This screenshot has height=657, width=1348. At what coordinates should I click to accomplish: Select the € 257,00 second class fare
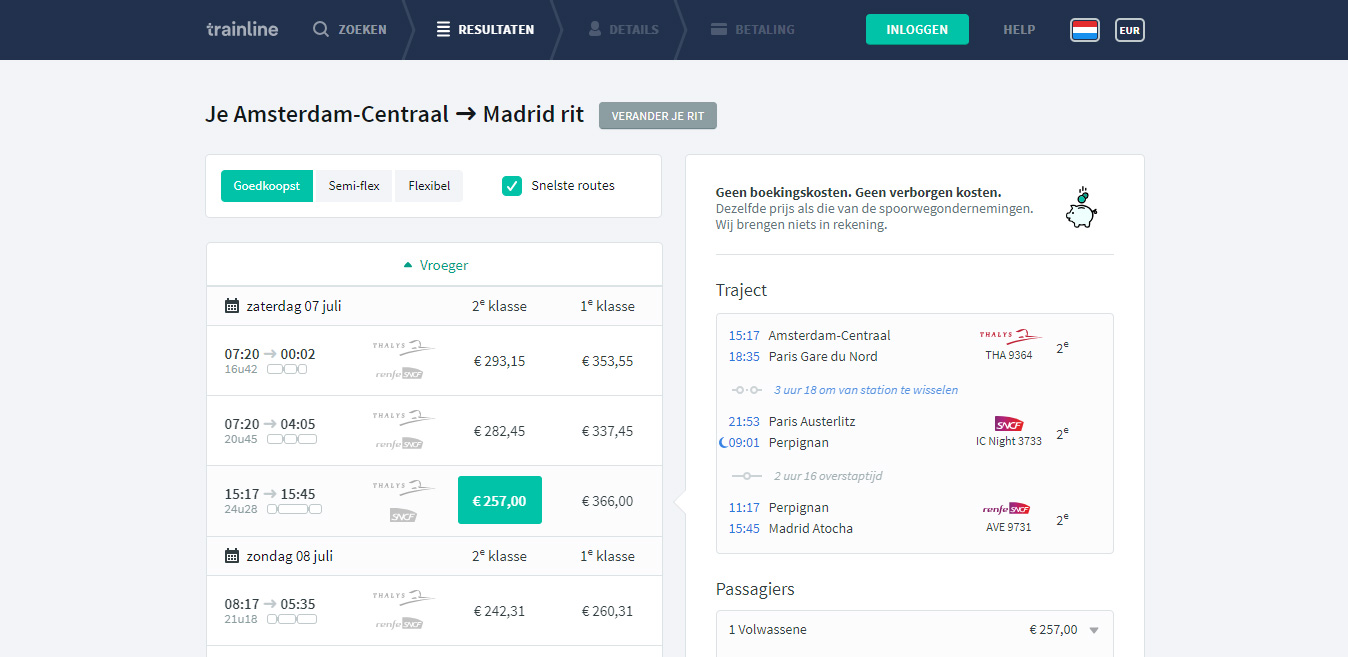point(499,500)
